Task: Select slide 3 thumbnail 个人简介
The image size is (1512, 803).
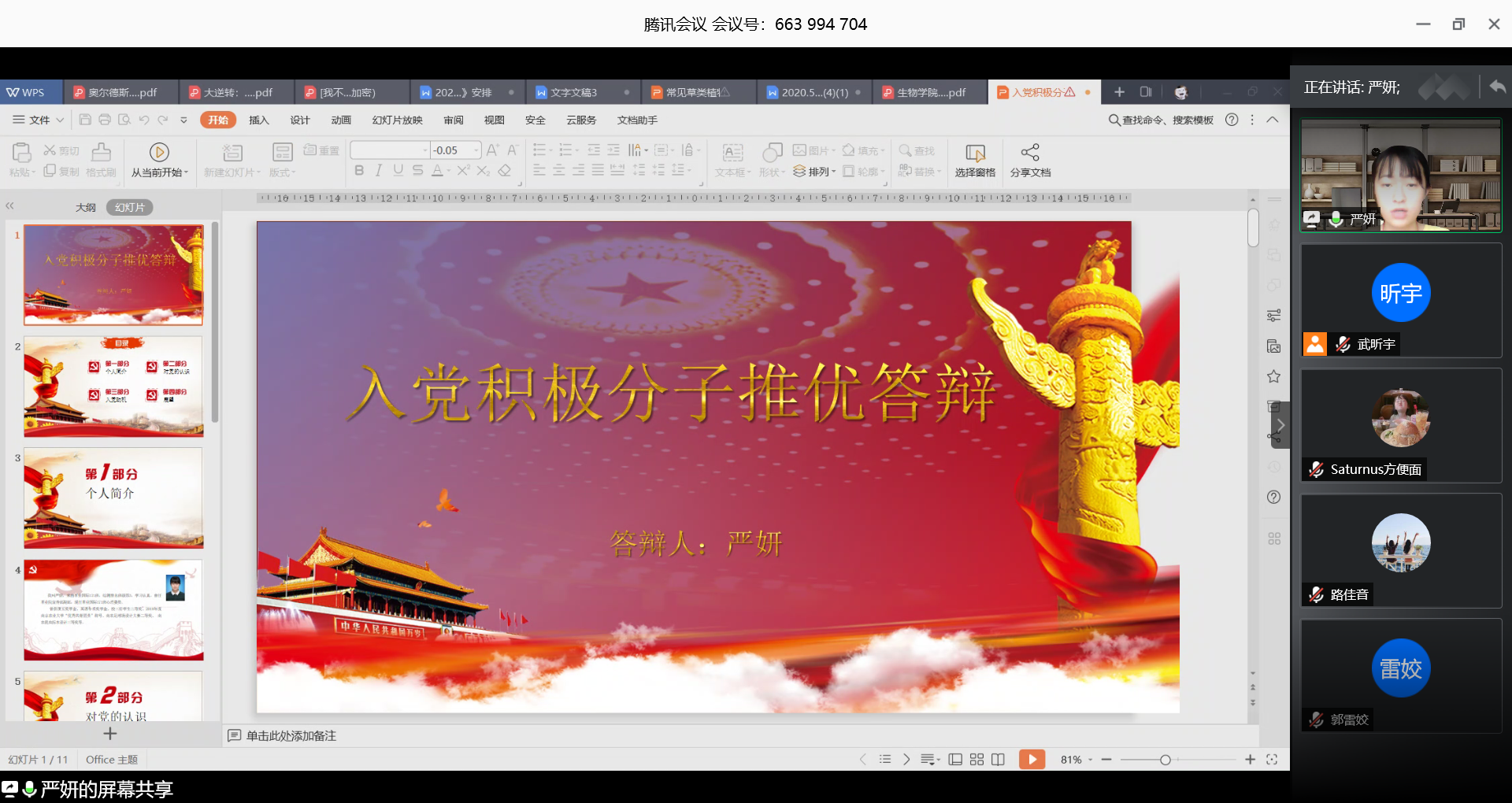Action: [113, 498]
